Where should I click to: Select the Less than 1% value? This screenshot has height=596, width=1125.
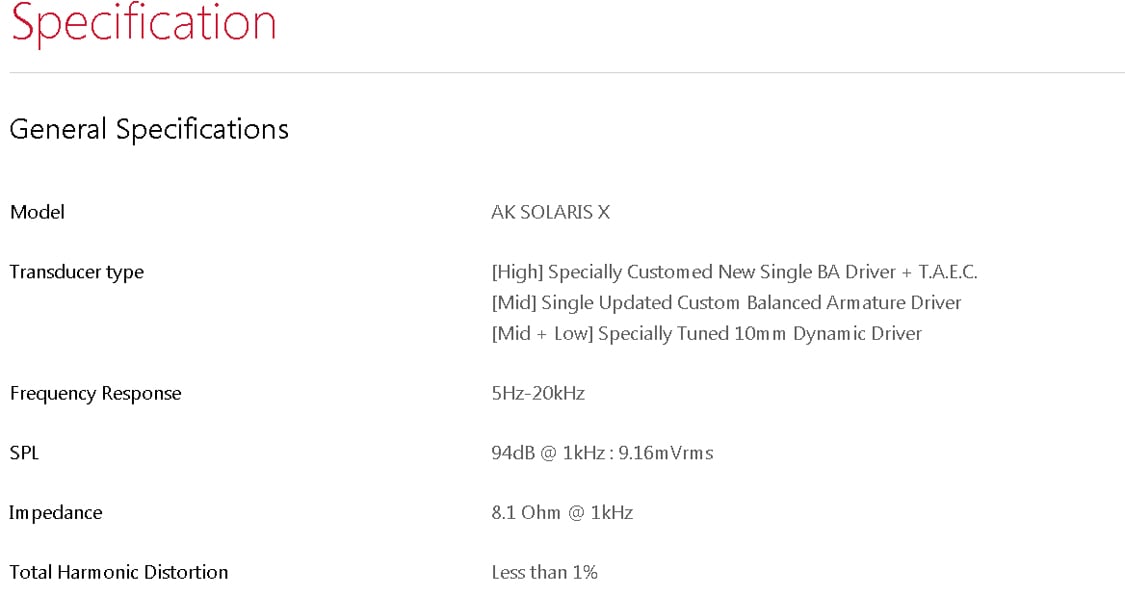click(544, 572)
